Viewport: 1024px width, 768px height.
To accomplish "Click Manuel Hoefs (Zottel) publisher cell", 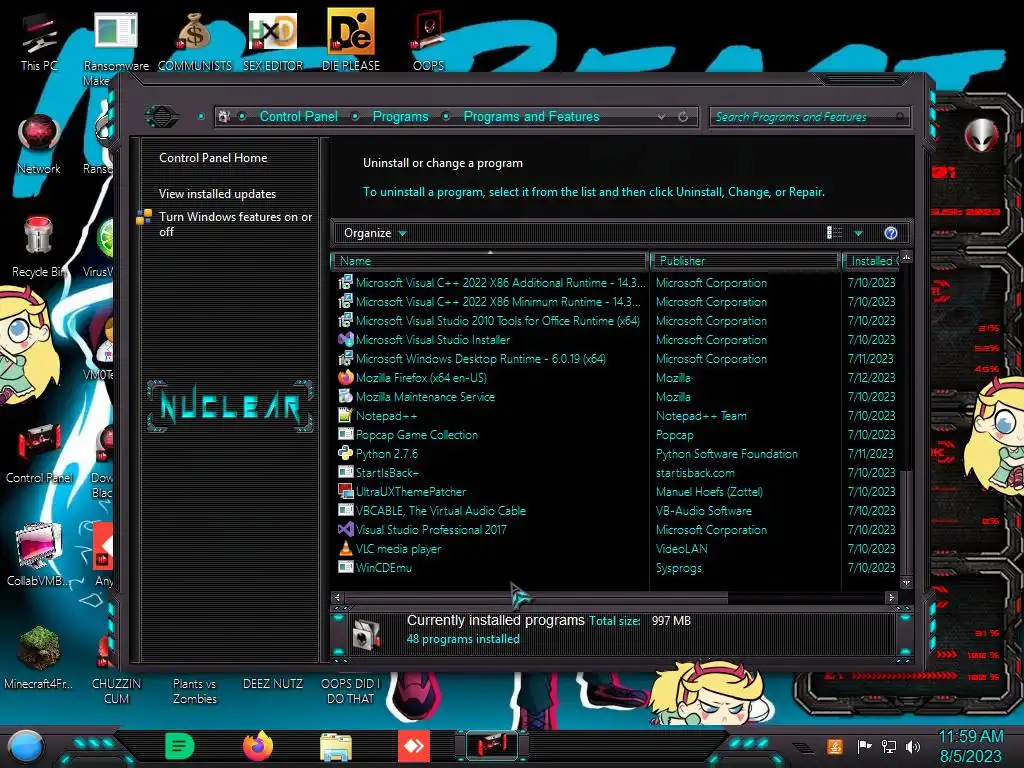I will 709,491.
